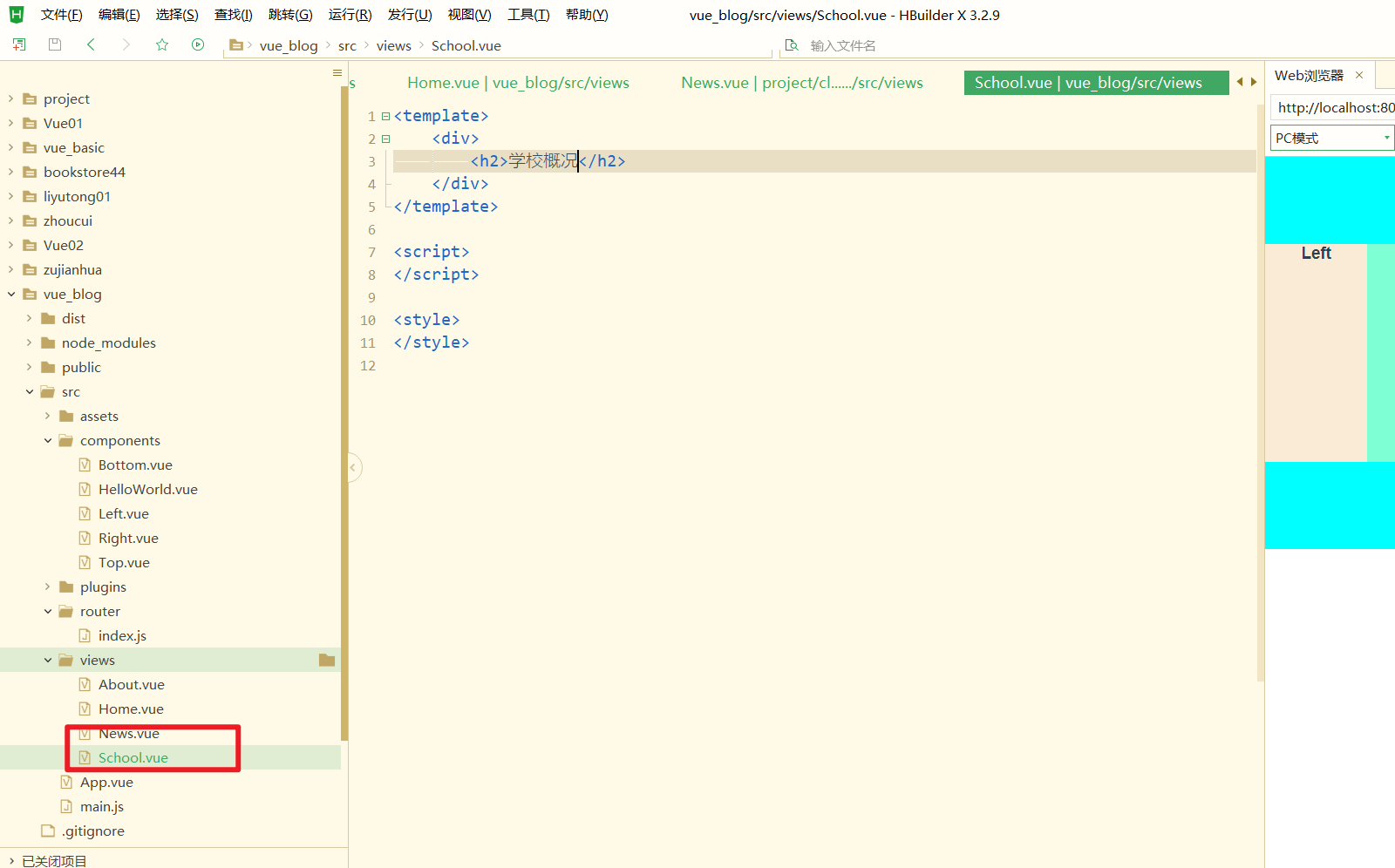Screen dimensions: 1395x868
Task: Switch to the News.vue editor tab
Action: pyautogui.click(x=802, y=83)
